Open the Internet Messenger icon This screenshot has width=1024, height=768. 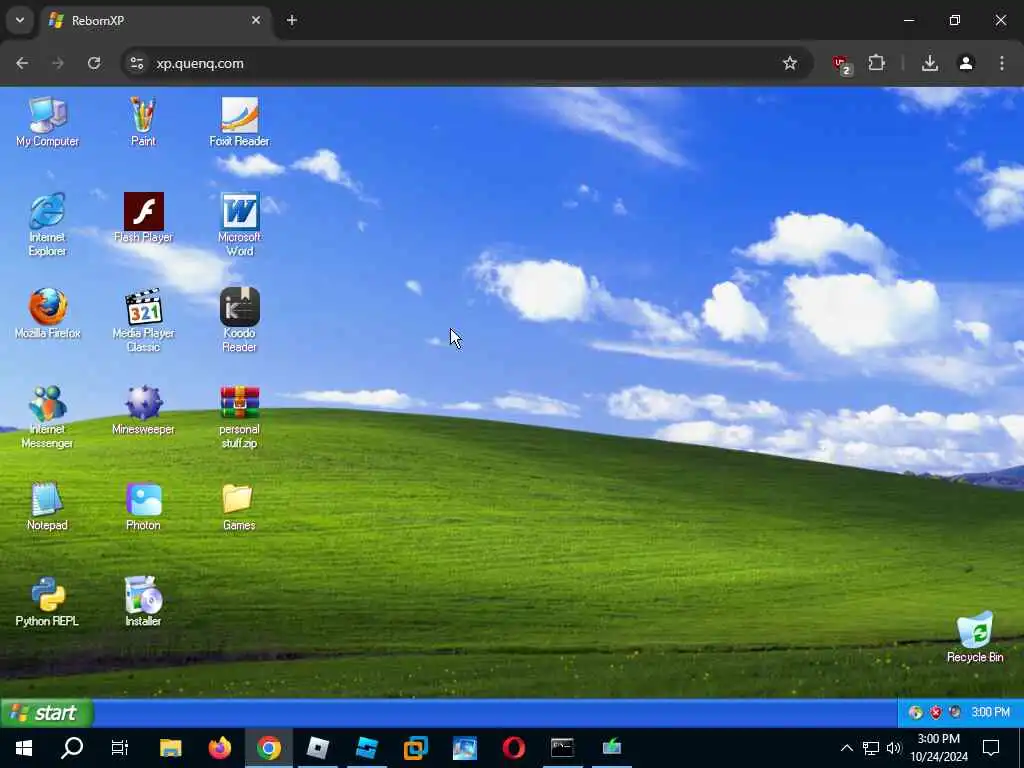click(47, 416)
